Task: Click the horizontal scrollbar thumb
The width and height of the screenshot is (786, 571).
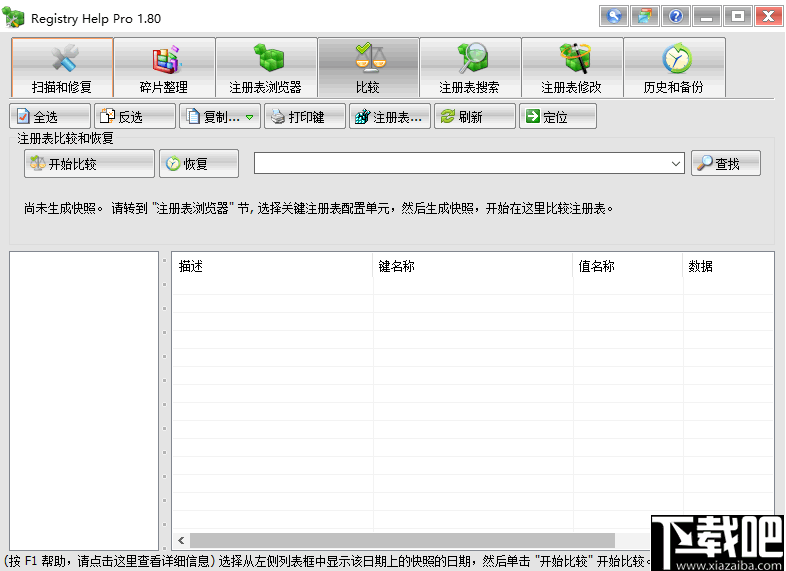Action: tap(402, 540)
